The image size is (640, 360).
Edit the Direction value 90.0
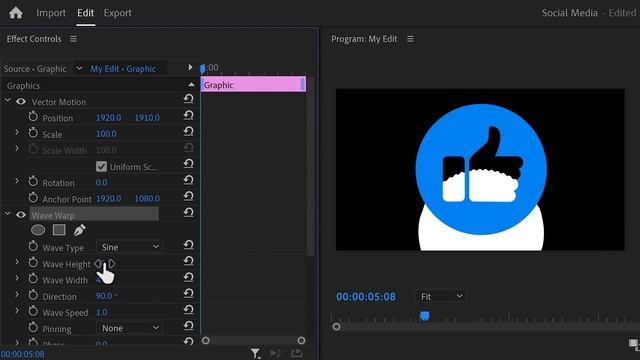(104, 296)
